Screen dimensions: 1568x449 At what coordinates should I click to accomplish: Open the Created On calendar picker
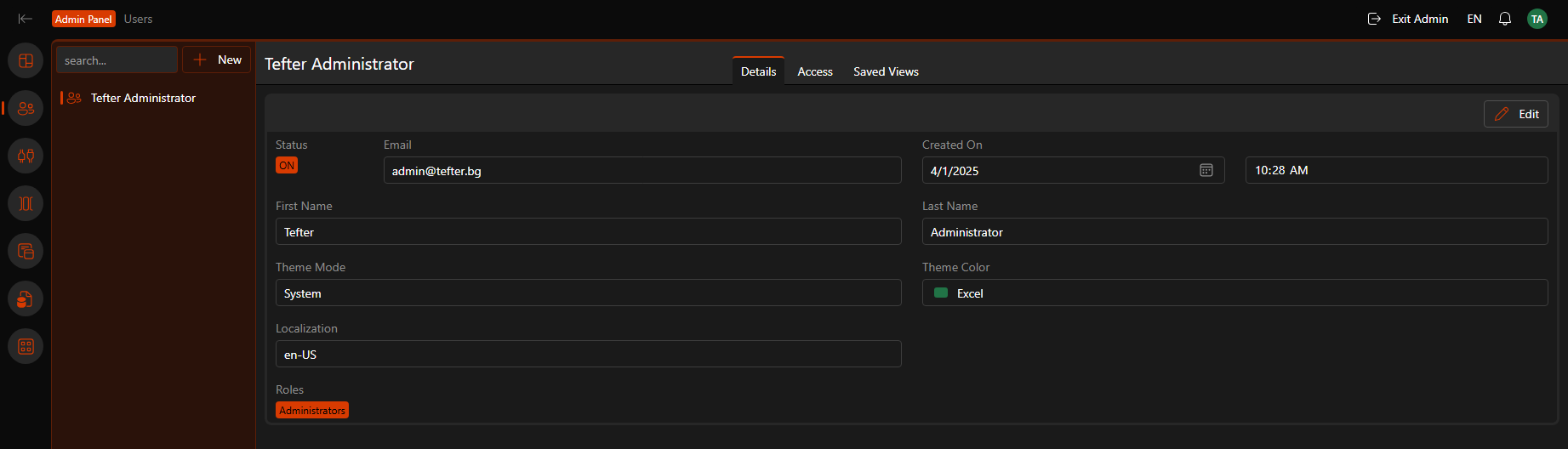1206,170
